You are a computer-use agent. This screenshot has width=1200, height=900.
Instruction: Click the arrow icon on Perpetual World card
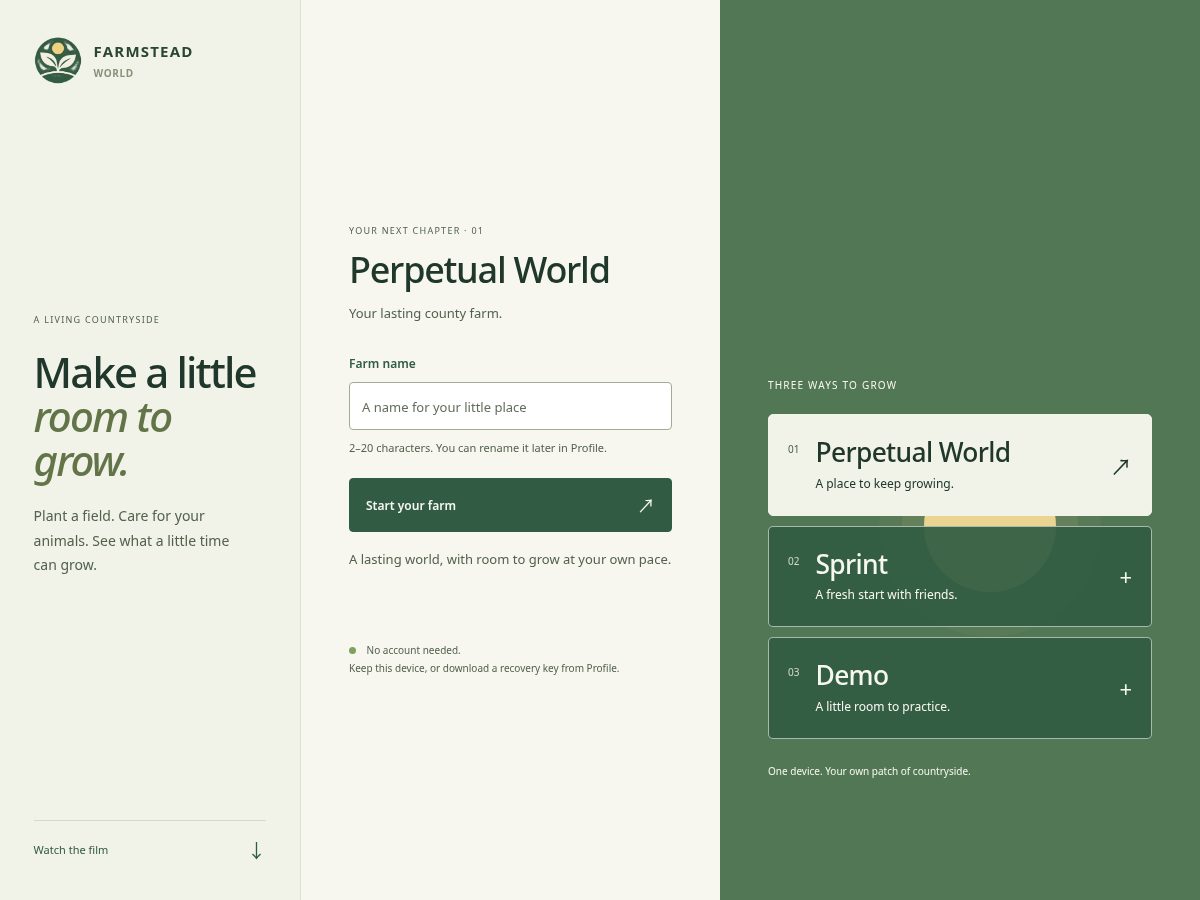point(1121,466)
